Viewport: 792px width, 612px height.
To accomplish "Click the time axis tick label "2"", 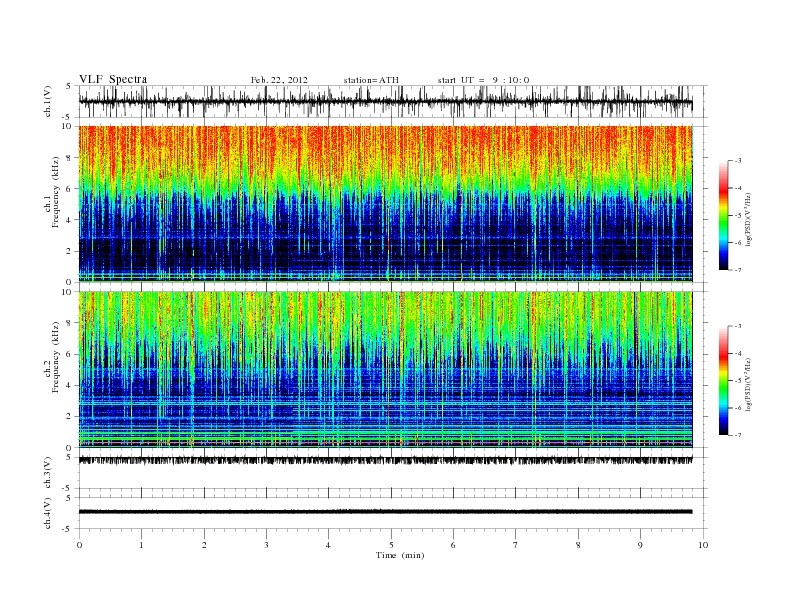I will [204, 545].
